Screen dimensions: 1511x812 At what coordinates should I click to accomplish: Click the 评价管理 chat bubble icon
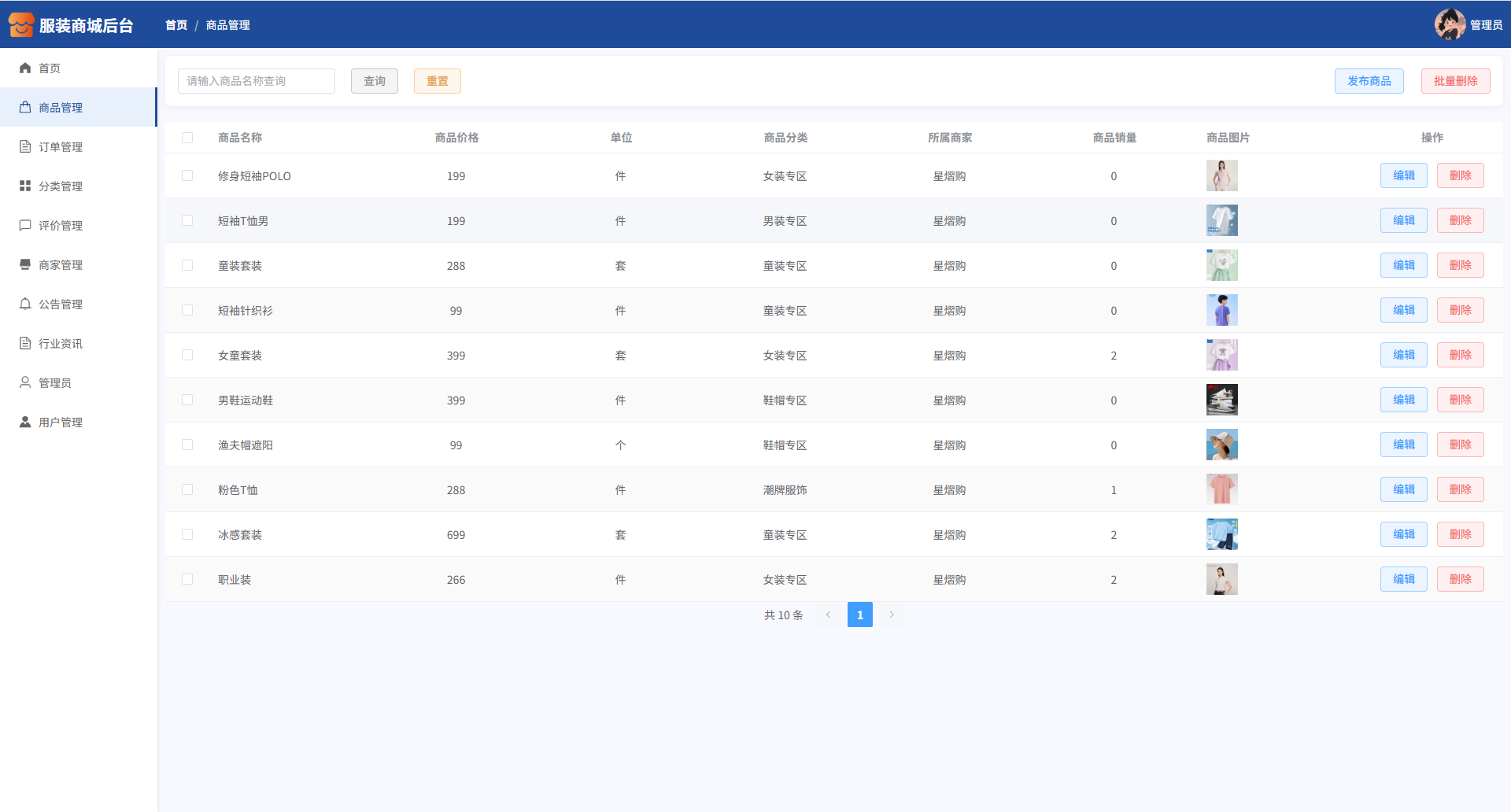pyautogui.click(x=25, y=226)
